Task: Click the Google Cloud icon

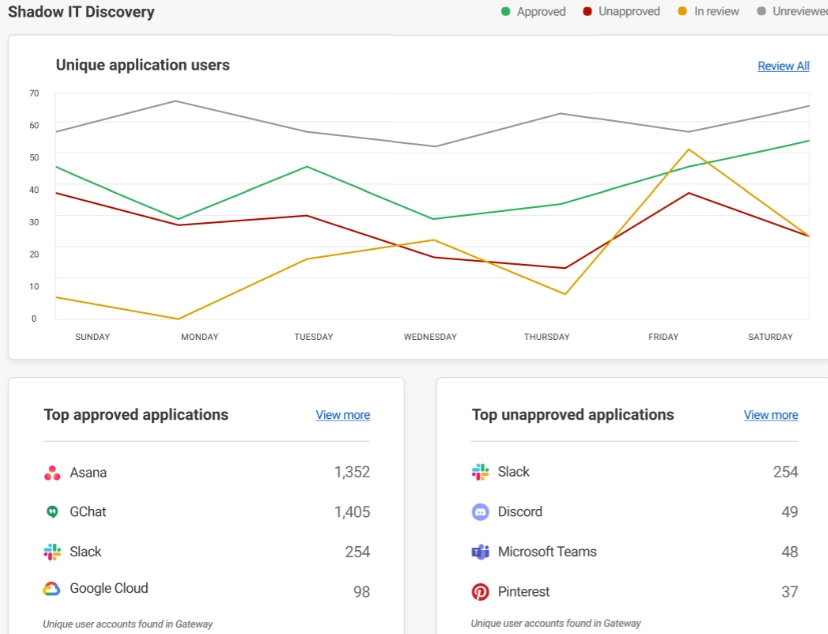Action: 52,589
